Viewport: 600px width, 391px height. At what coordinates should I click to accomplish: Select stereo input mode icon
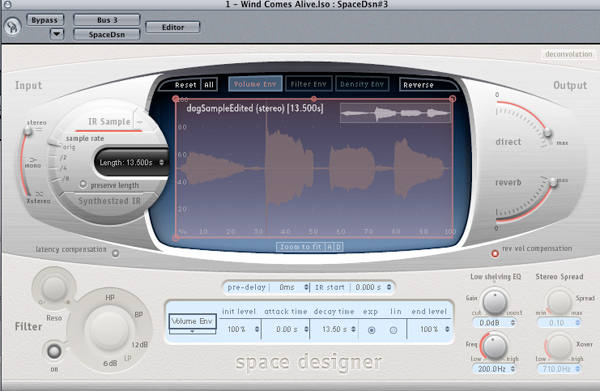39,130
